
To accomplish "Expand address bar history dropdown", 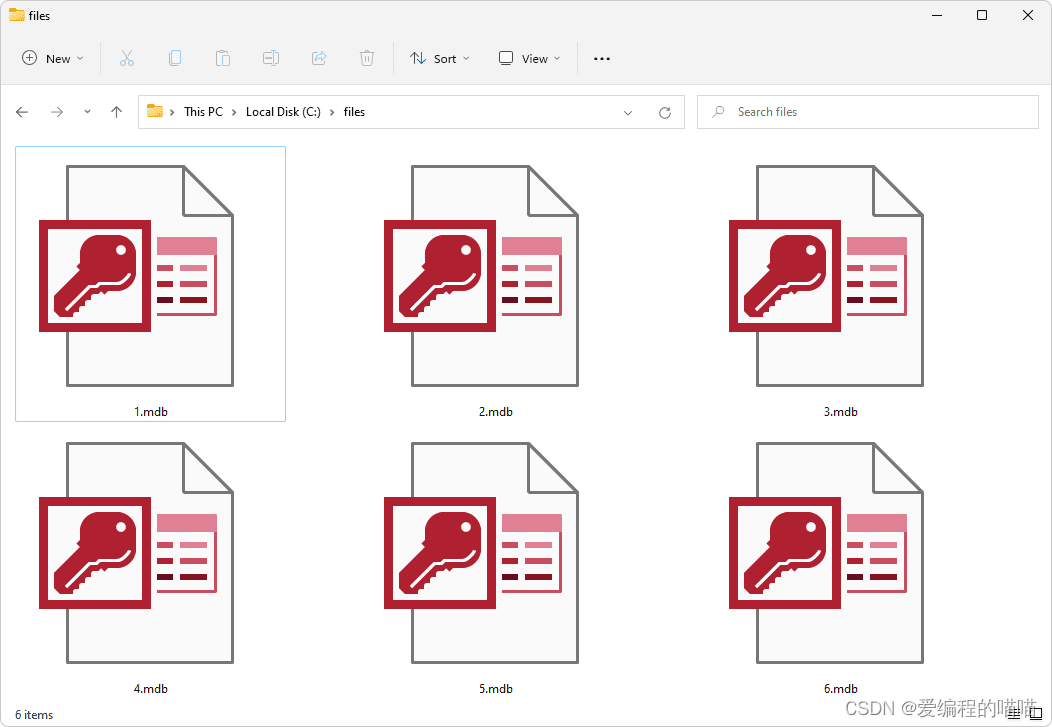I will [x=628, y=113].
